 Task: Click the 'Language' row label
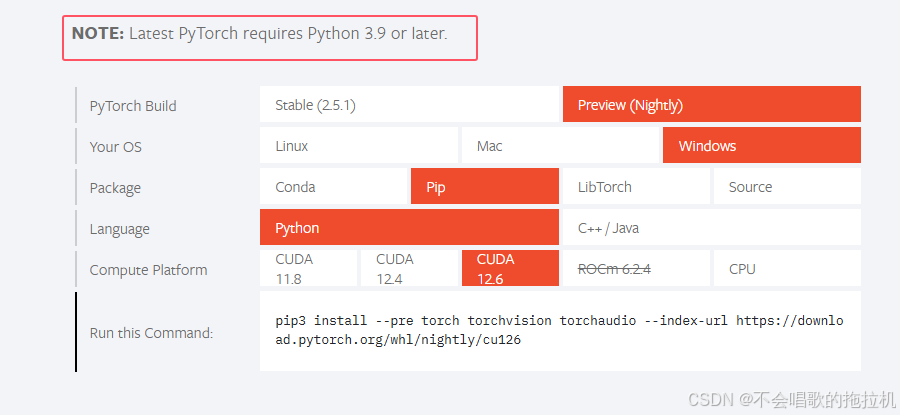pos(119,230)
